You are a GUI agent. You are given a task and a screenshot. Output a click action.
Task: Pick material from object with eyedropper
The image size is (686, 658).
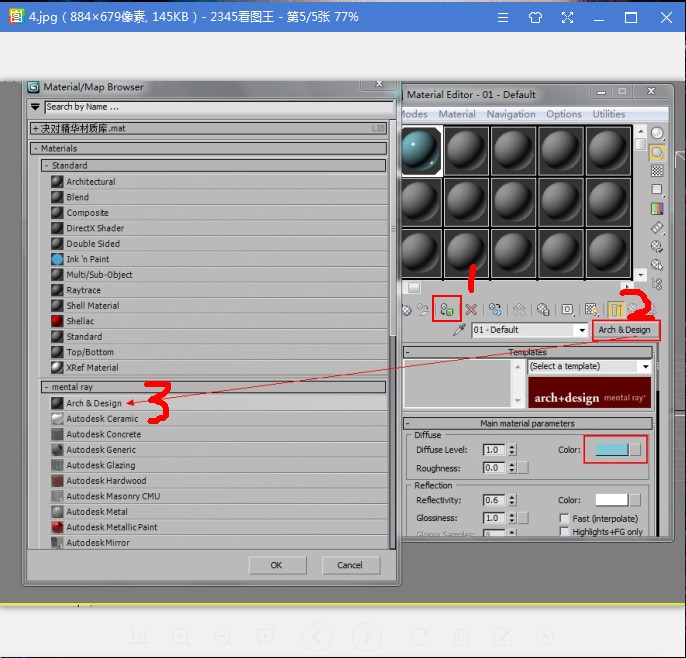459,329
